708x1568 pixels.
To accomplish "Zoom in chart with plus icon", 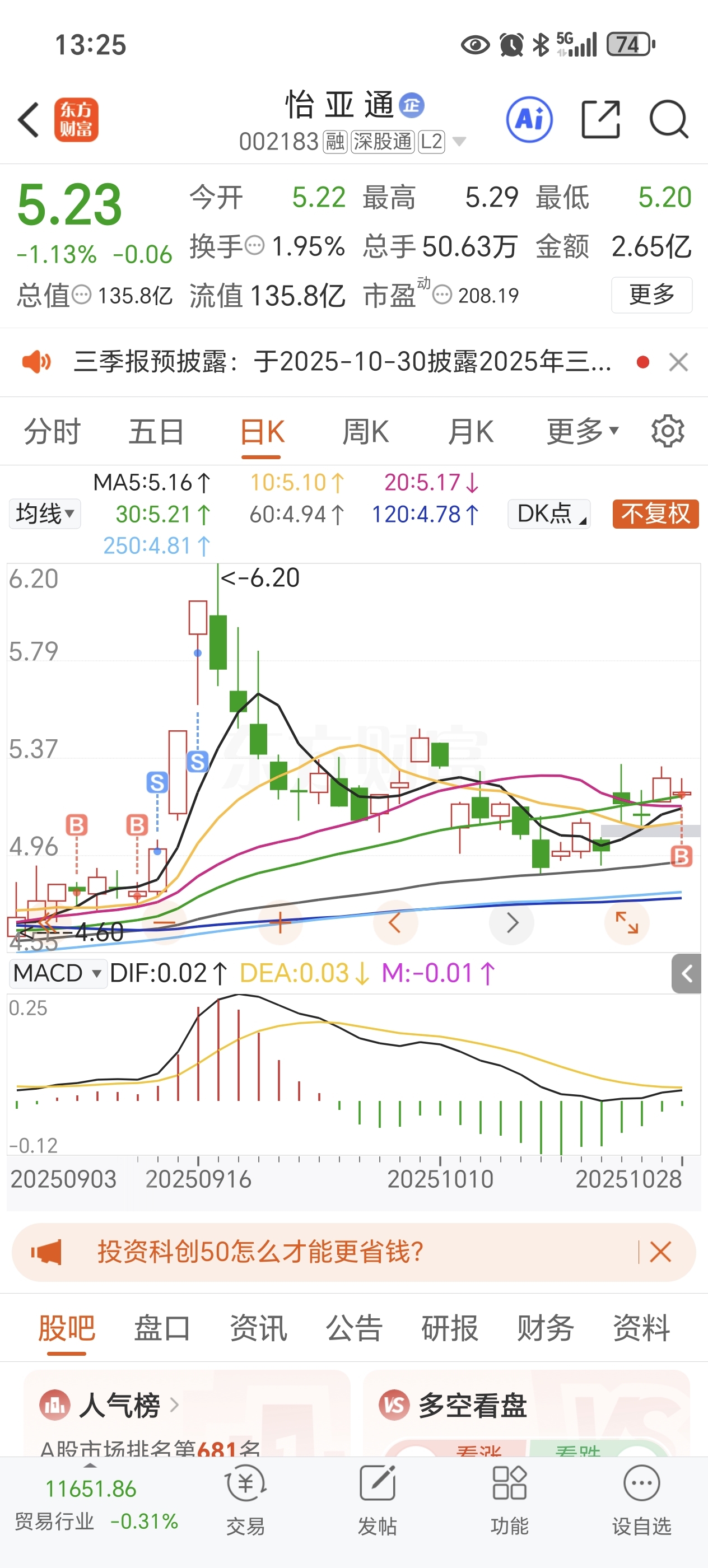I will tap(280, 923).
